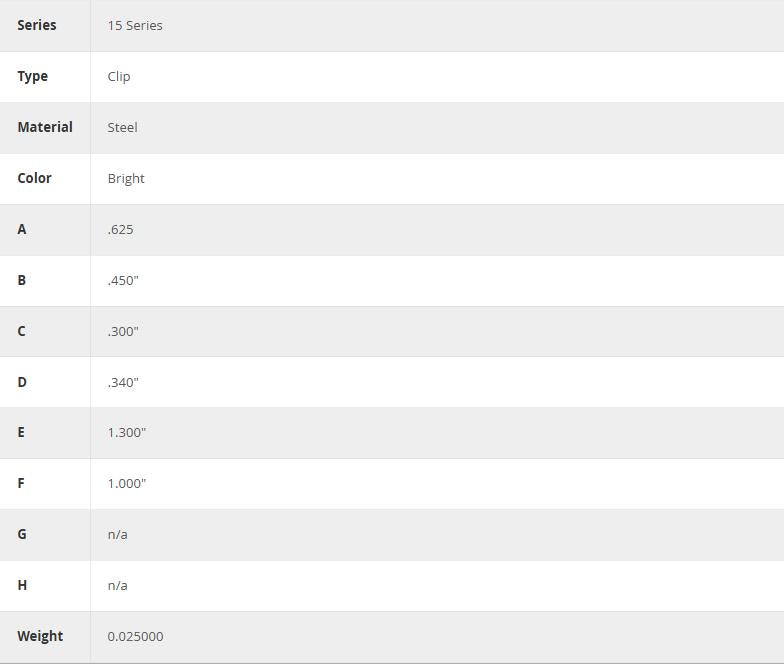Screen dimensions: 784x664
Task: Select the "1.000"" value cell
Action: 127,484
